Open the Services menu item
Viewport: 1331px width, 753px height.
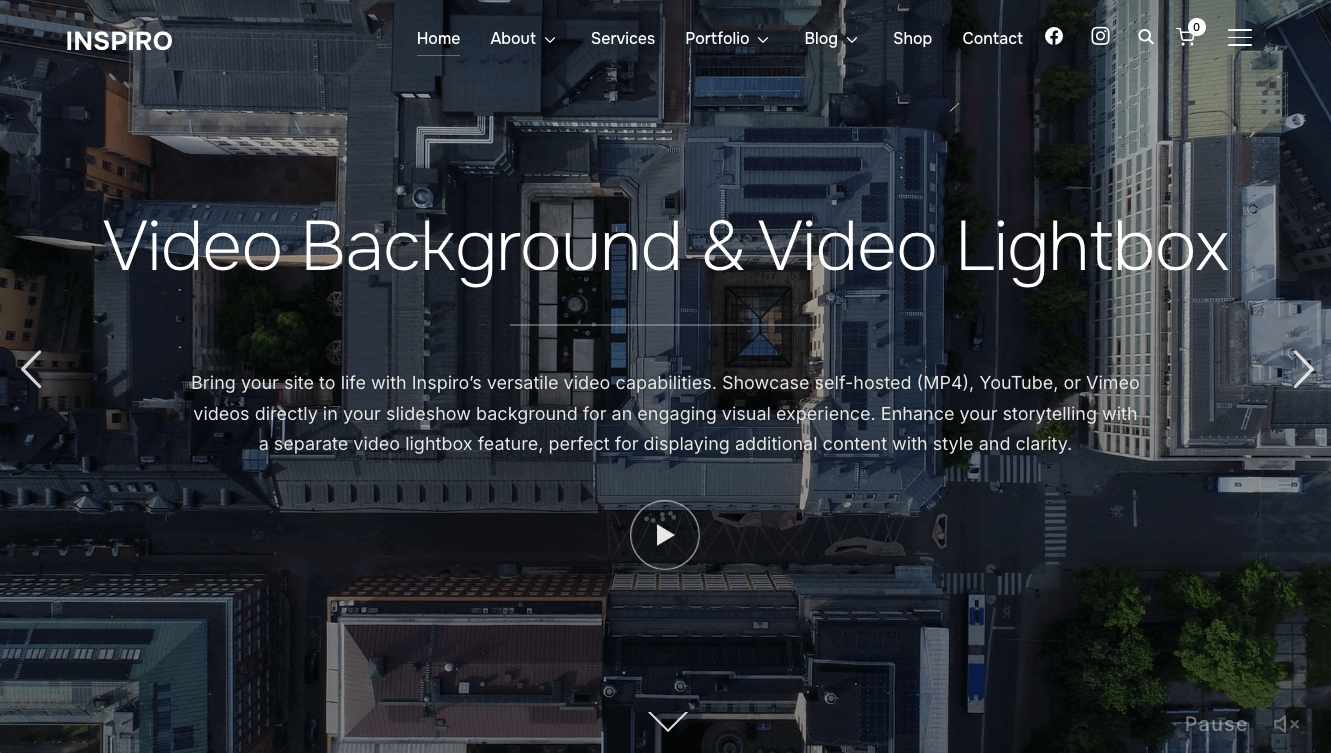(622, 39)
